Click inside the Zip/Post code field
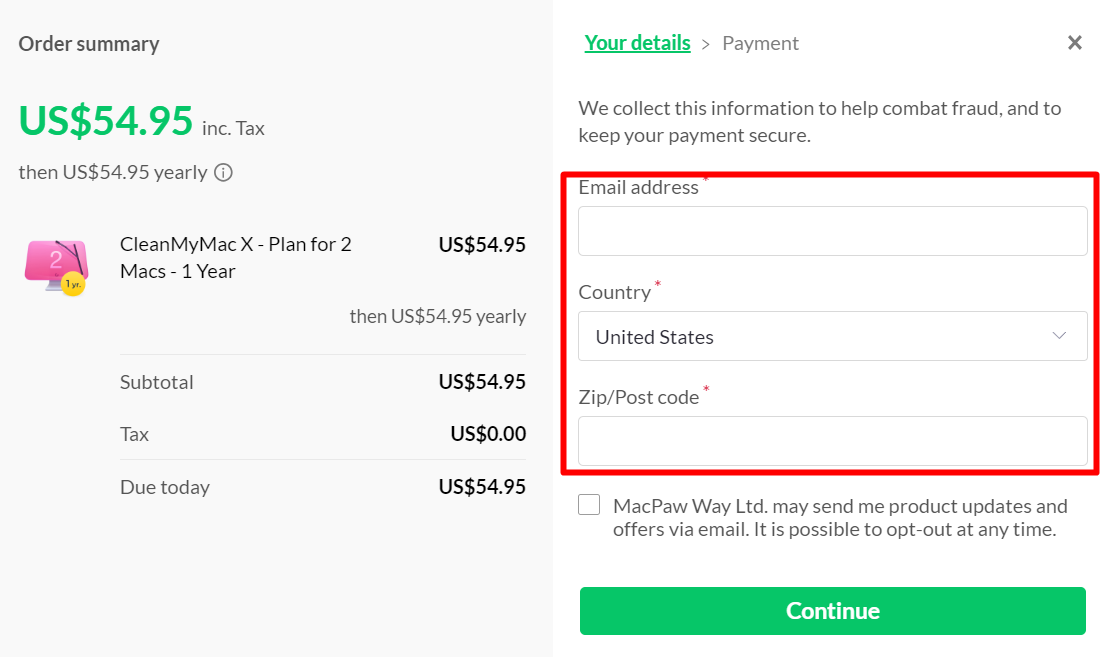 (x=833, y=441)
